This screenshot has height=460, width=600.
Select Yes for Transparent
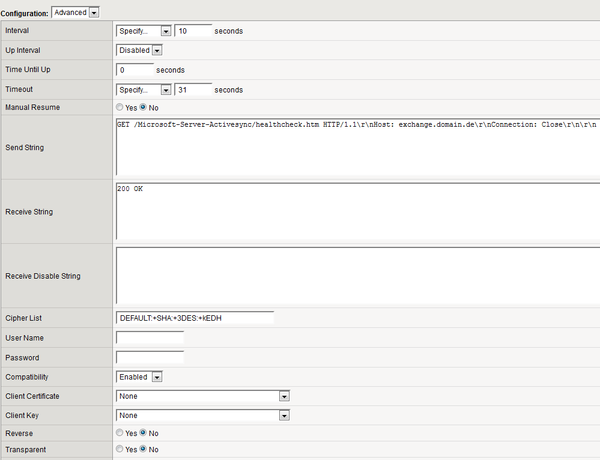coord(120,449)
